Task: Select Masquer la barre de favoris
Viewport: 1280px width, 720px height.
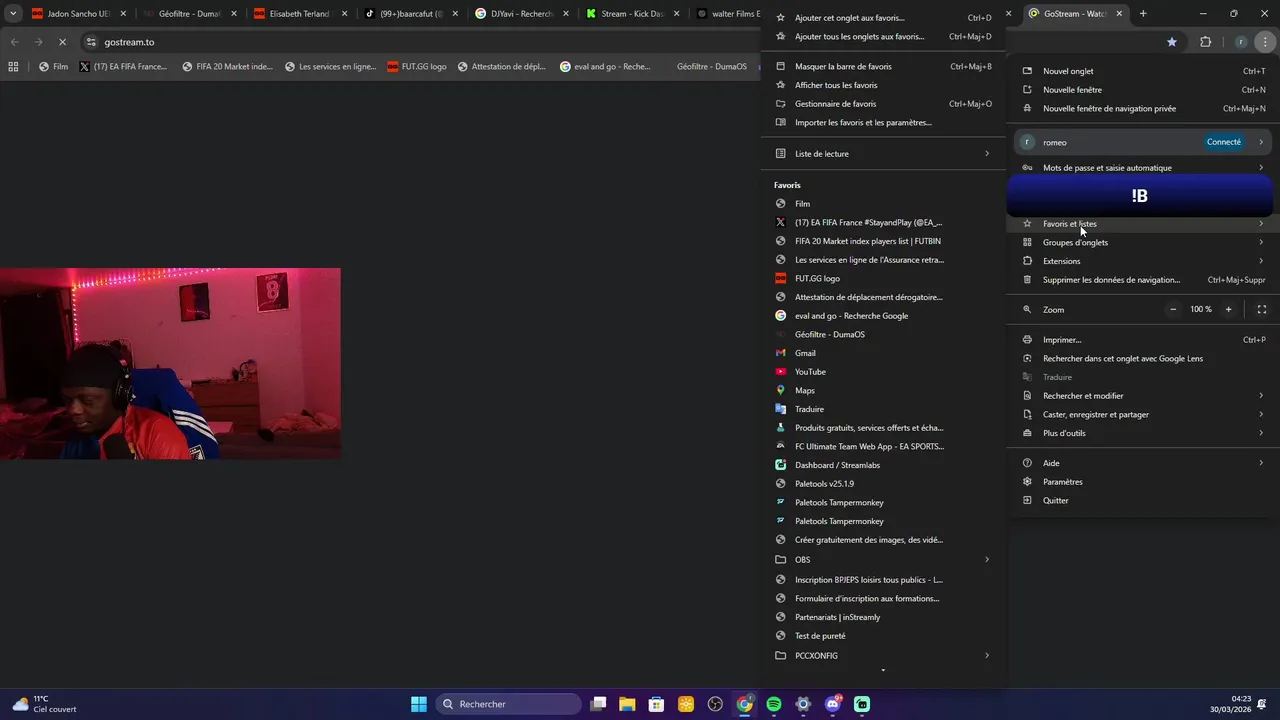Action: point(883,66)
